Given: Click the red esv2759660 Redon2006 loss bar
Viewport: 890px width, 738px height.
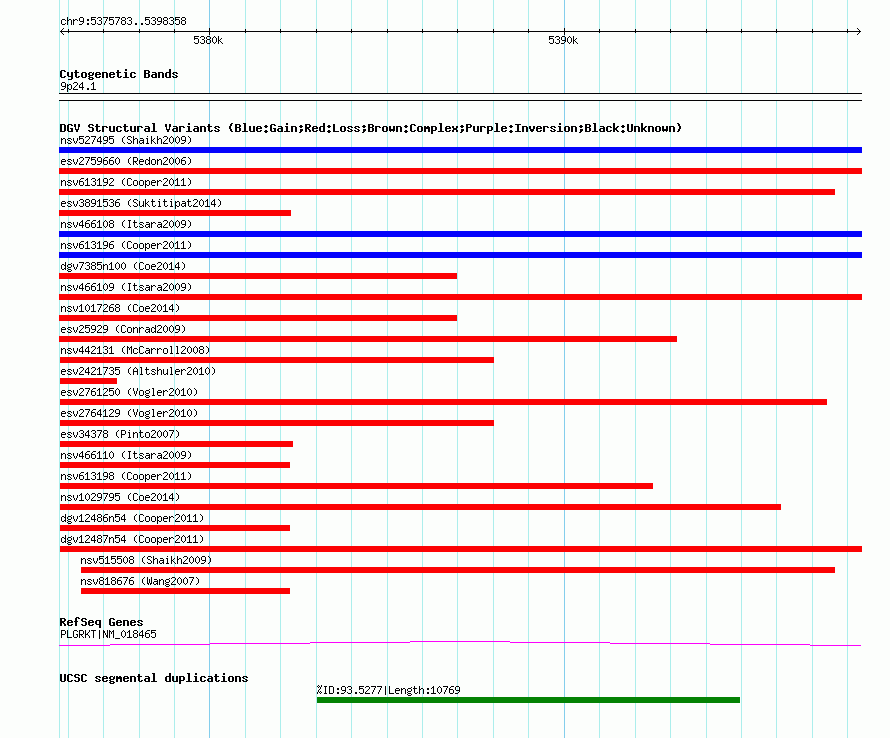Looking at the screenshot, I should point(460,171).
